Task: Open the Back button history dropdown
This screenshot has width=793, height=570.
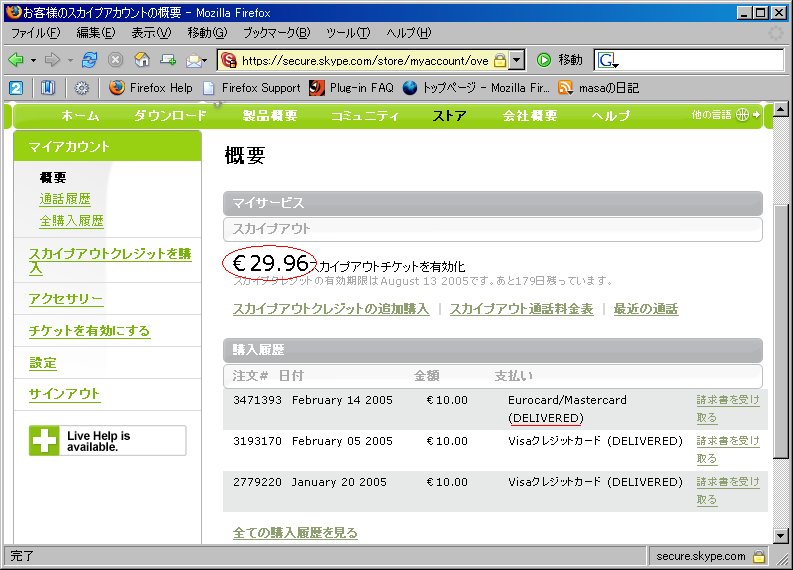Action: click(x=32, y=60)
